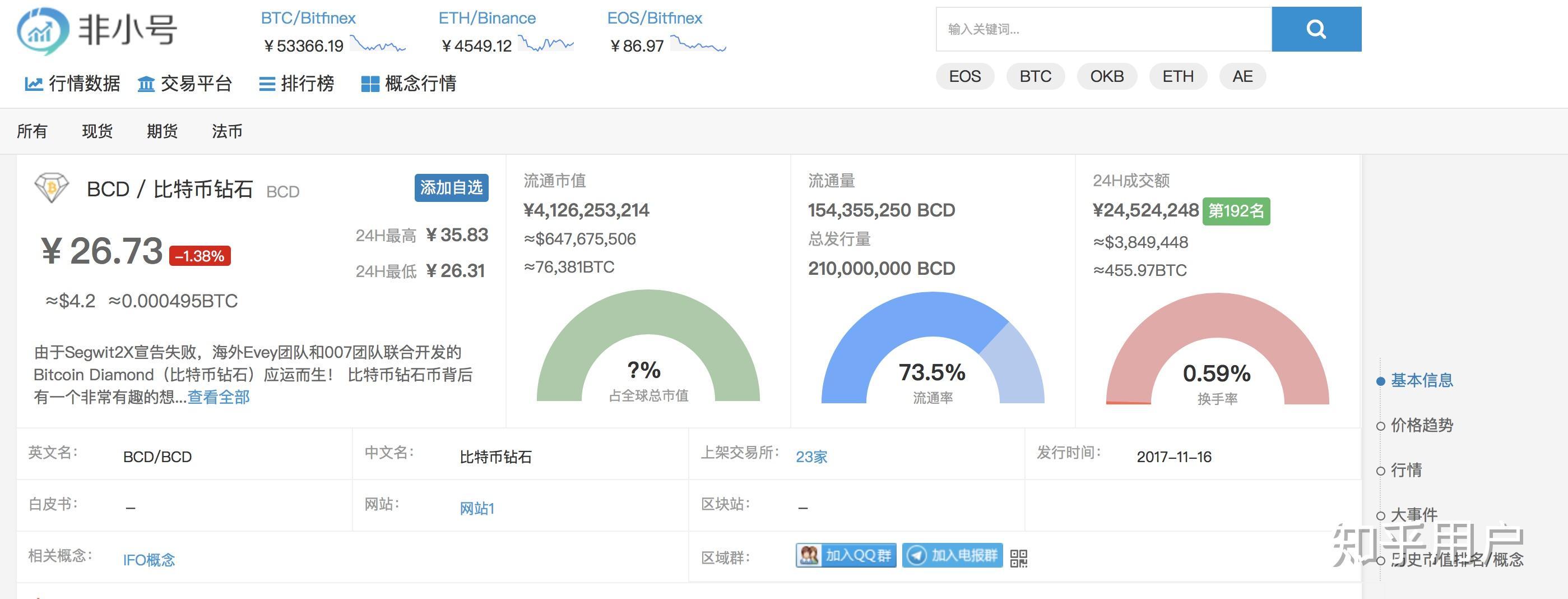Click the 添加自选 button
The height and width of the screenshot is (599, 1568).
(451, 188)
